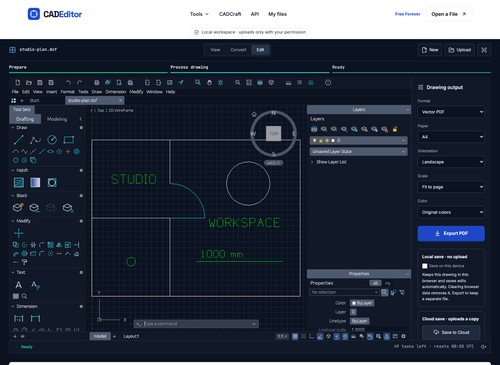The image size is (500, 365).
Task: Click the Export PDF button
Action: [x=451, y=233]
